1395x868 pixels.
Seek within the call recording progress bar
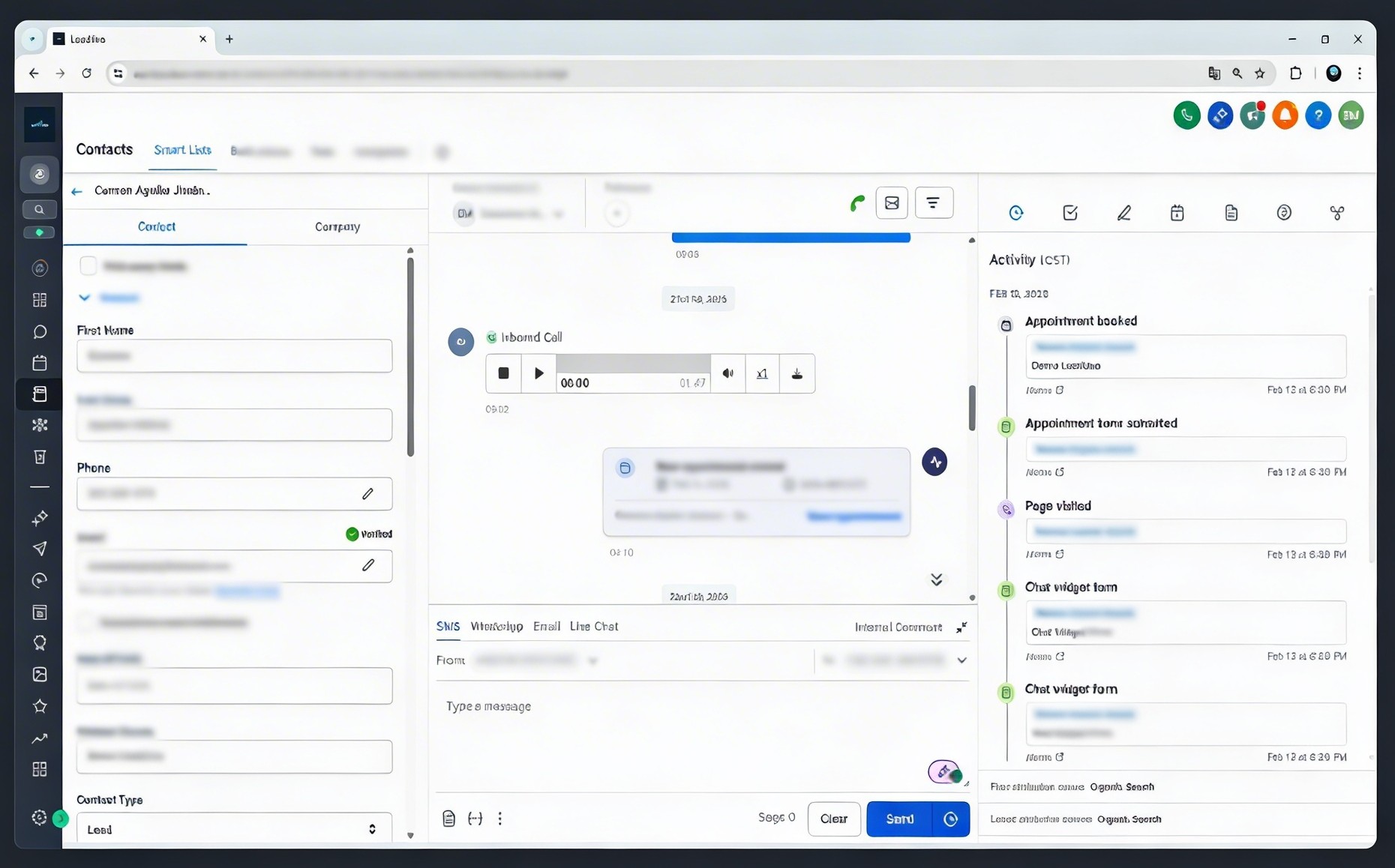click(634, 364)
